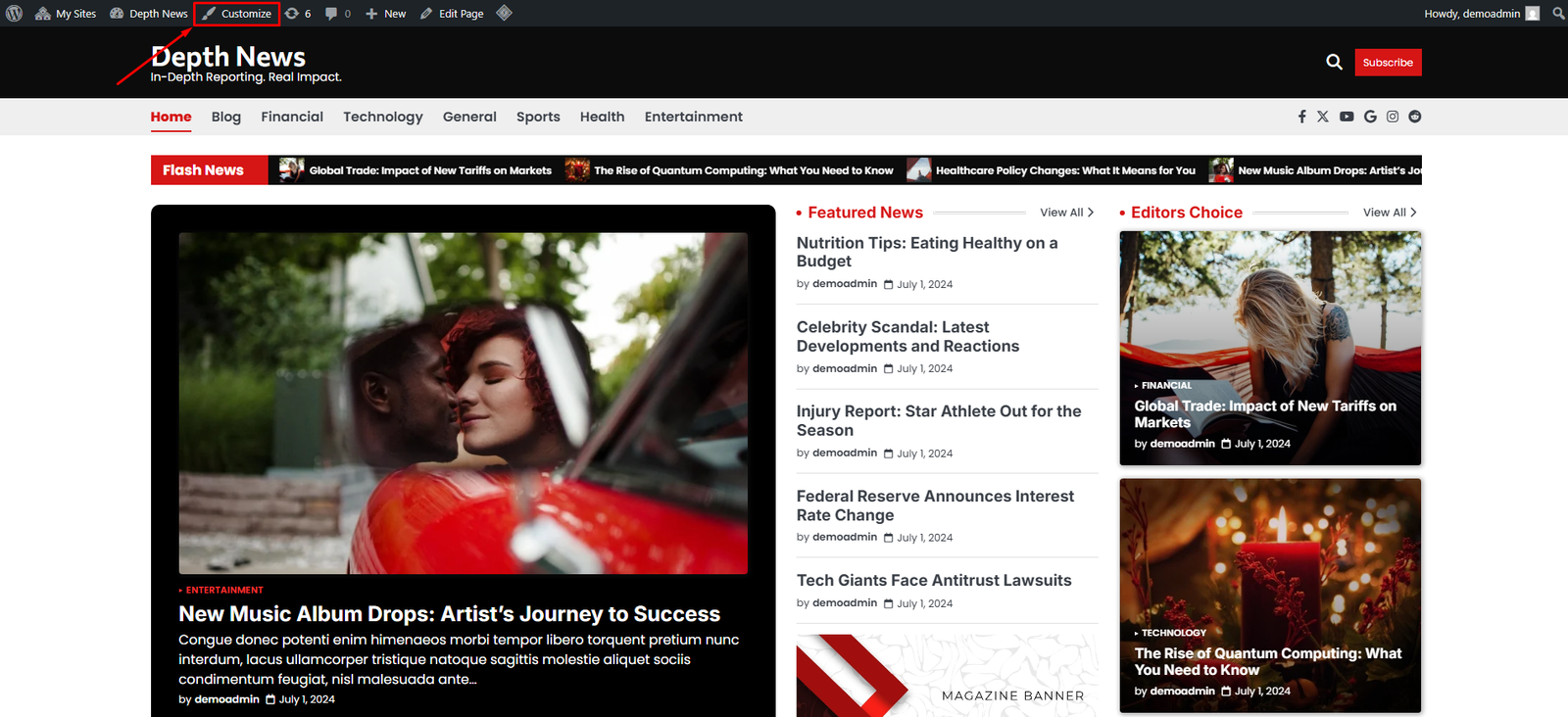
Task: Open the YouTube social icon link
Action: coord(1347,117)
